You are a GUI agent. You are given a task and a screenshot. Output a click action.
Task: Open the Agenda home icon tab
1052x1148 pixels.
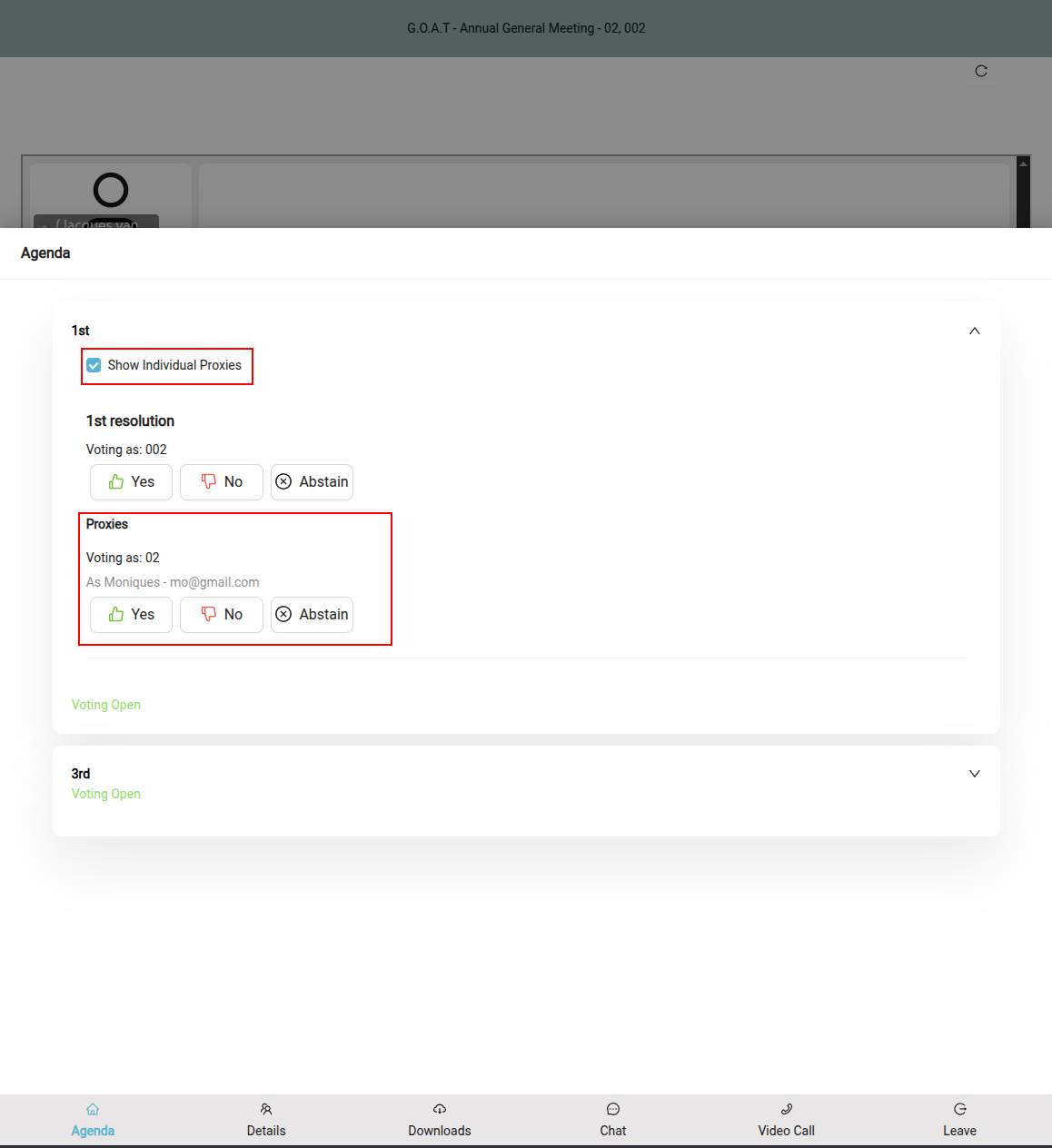93,1109
